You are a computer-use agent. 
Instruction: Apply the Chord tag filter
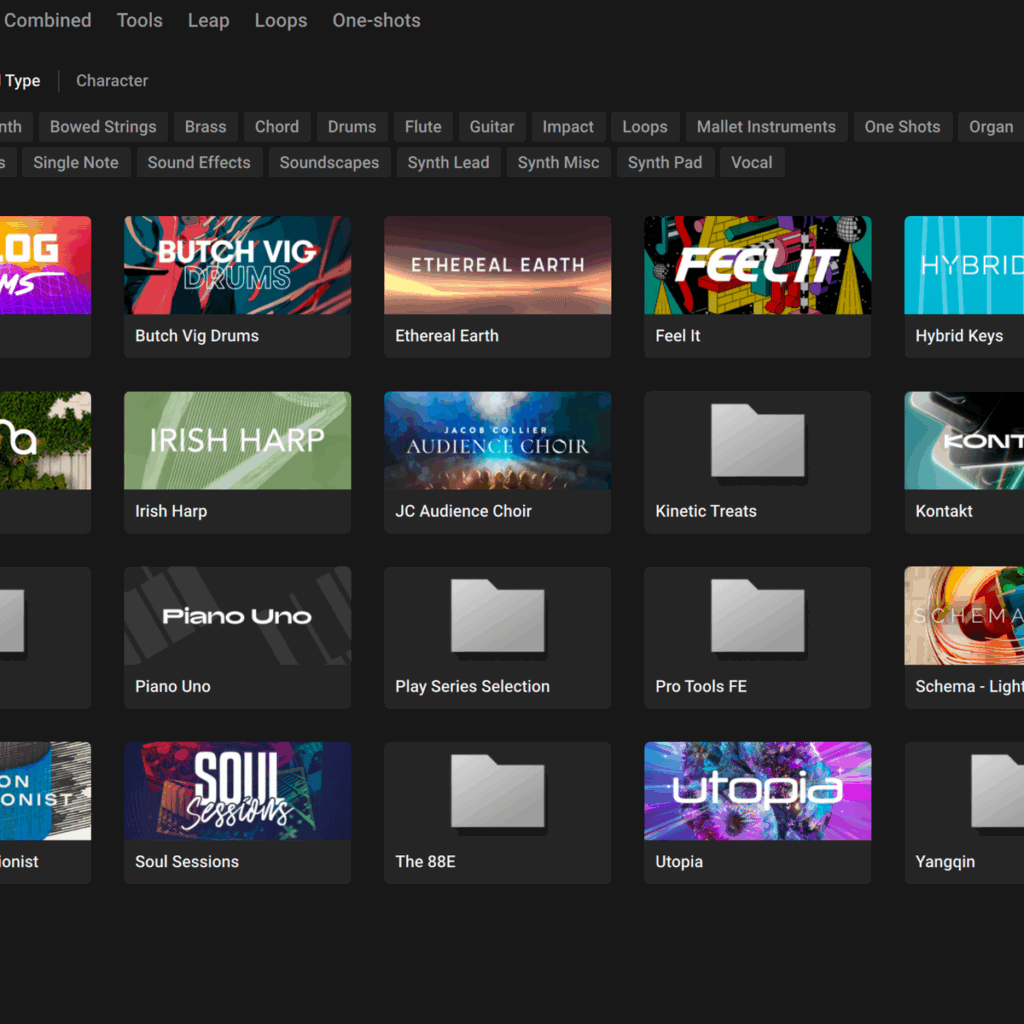click(277, 127)
